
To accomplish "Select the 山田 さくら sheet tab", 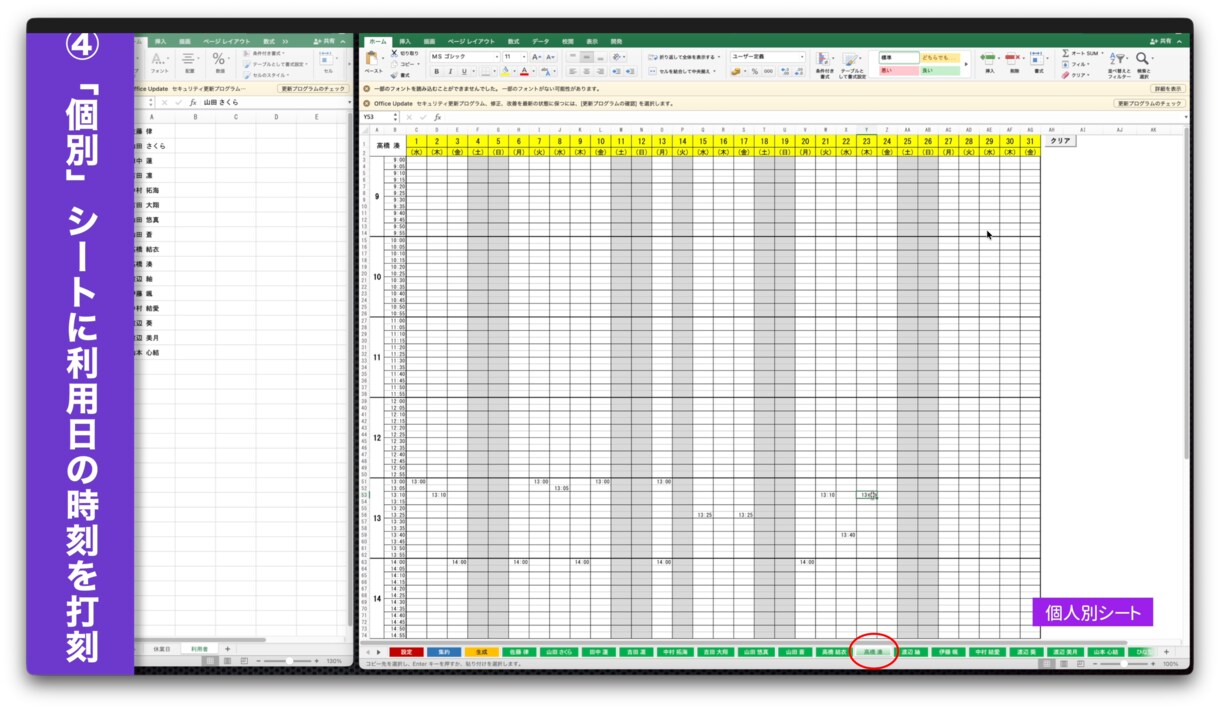I will [x=559, y=651].
